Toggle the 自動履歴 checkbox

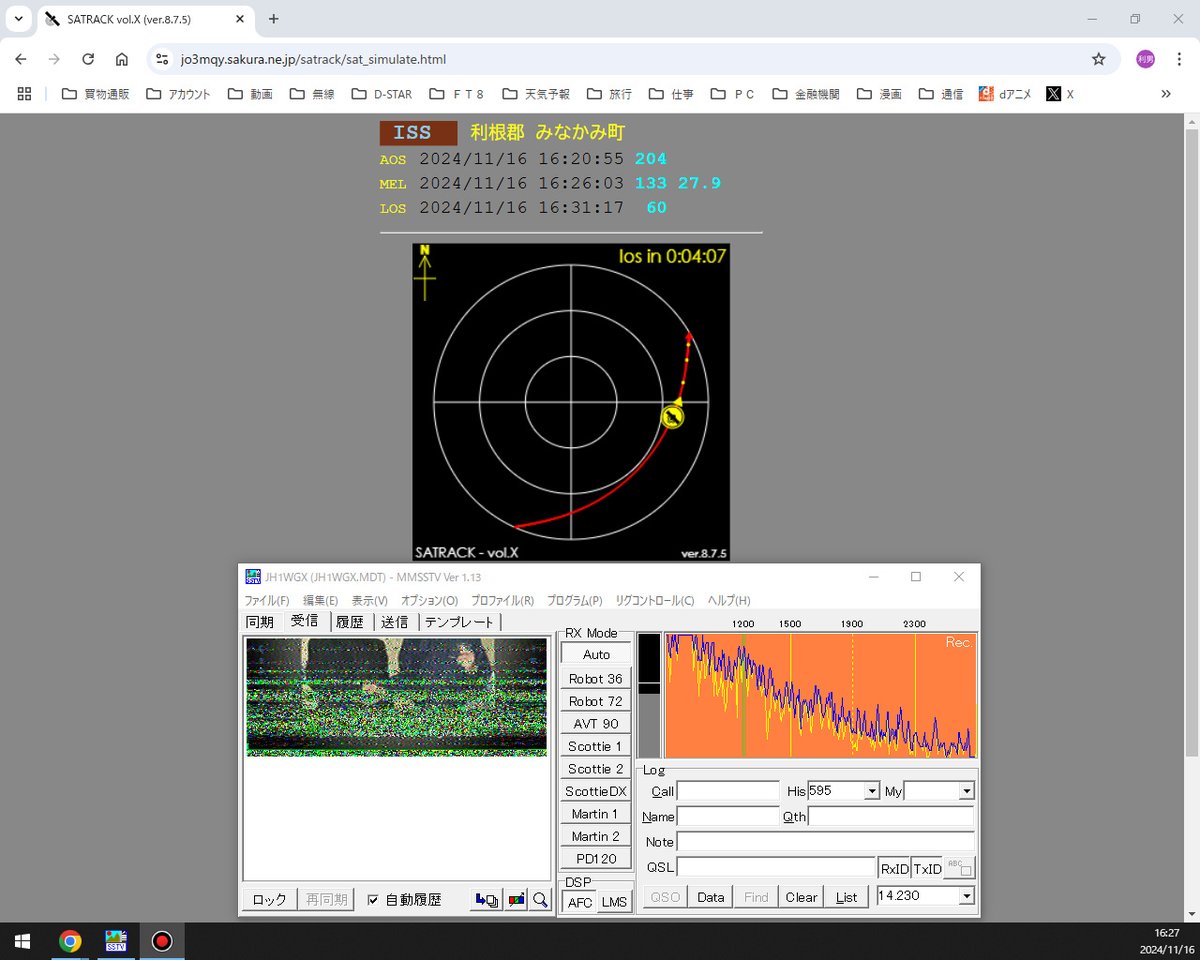click(x=373, y=899)
